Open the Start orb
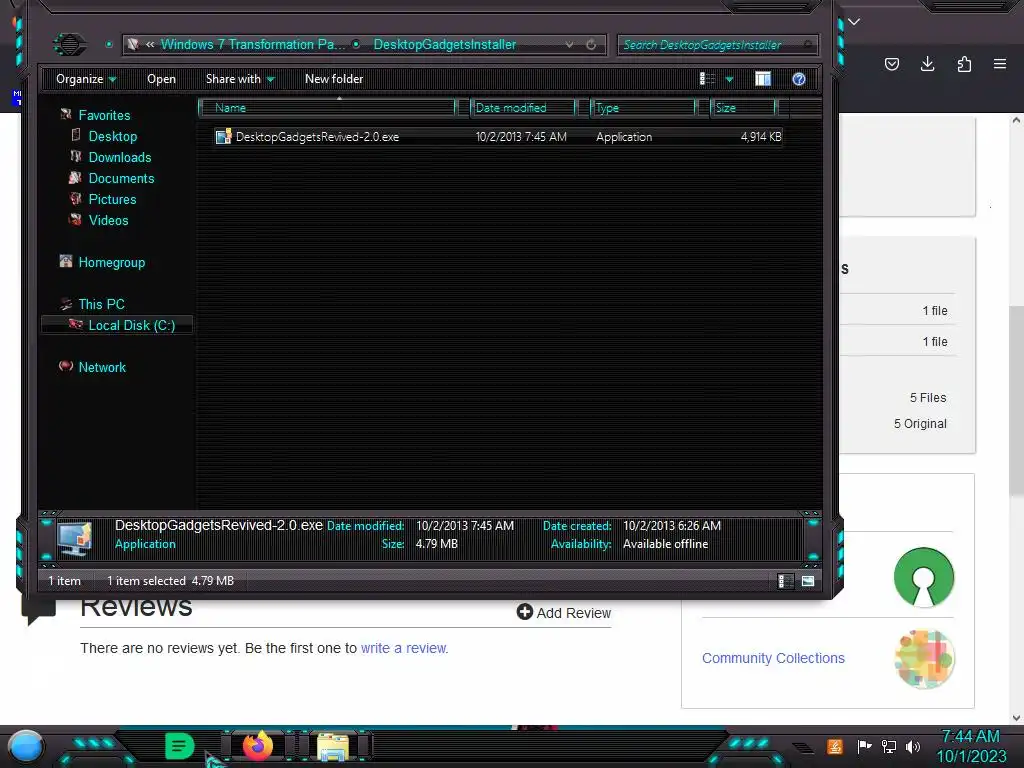Viewport: 1024px width, 768px height. tap(26, 747)
